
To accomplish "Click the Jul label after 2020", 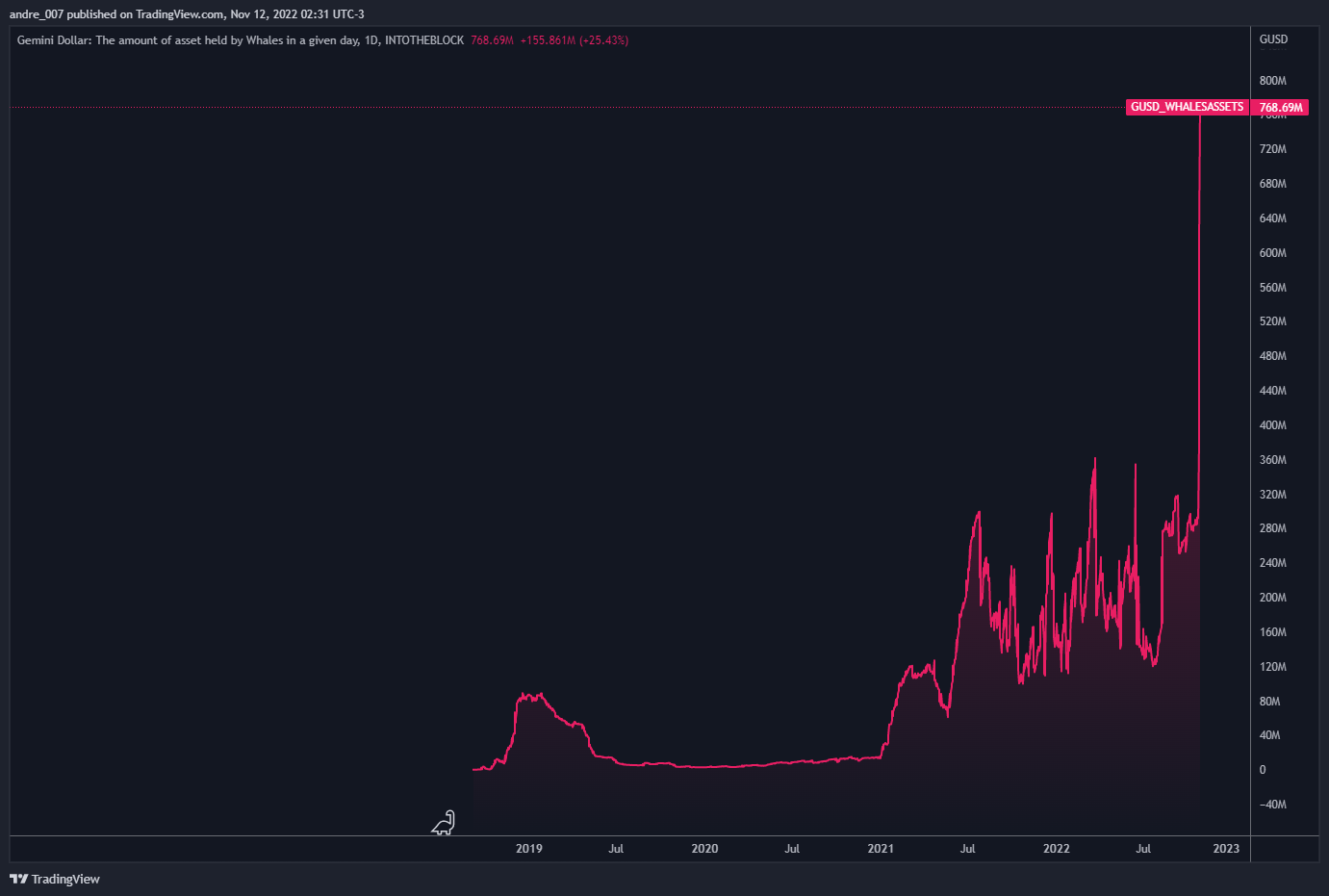I will tap(792, 849).
